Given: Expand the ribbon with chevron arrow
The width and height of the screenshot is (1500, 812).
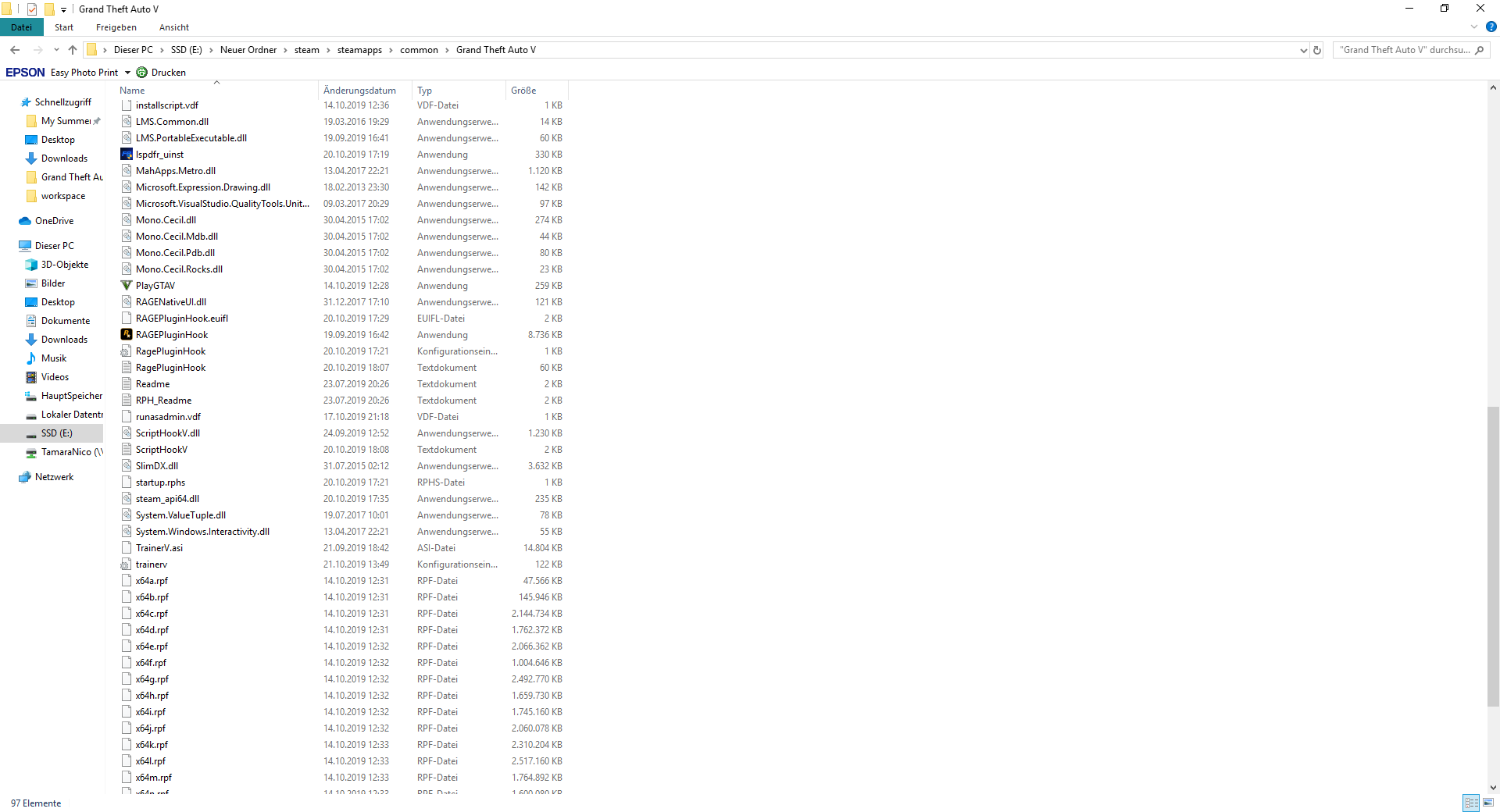Looking at the screenshot, I should 1474,27.
